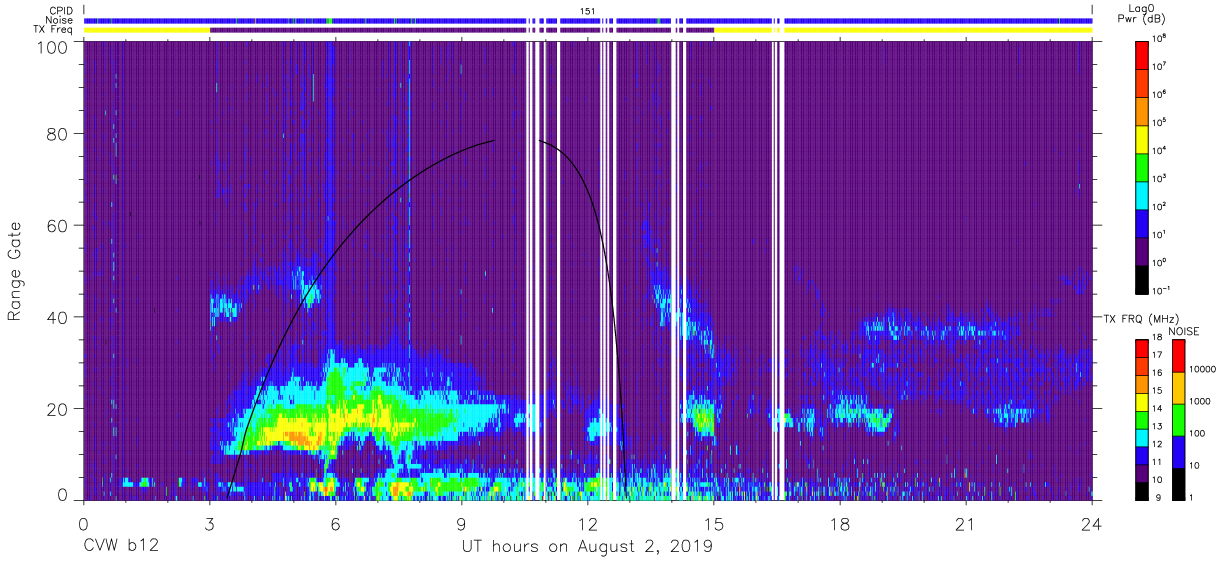Click the 'UT hours on August 2, 2019' axis title
Viewport: 1228px width, 567px height.
[x=587, y=547]
